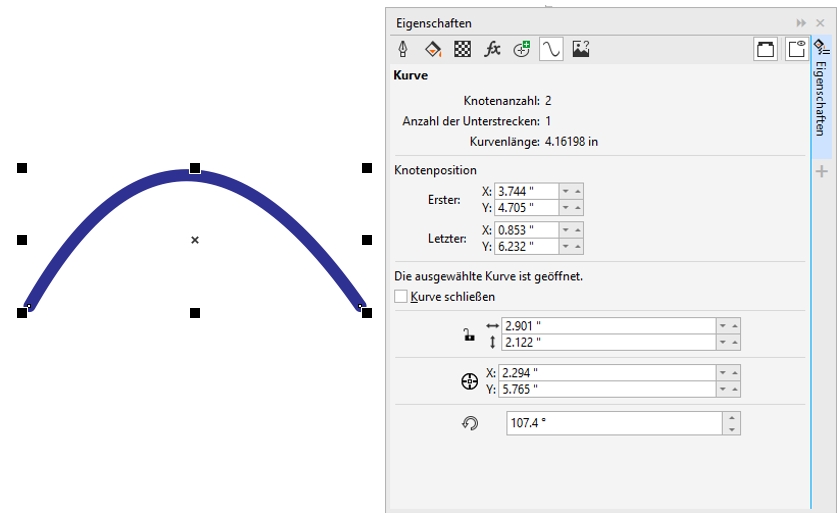Viewport: 838px width, 513px height.
Task: Open the Outline (pen nib) properties tab
Action: coord(403,49)
